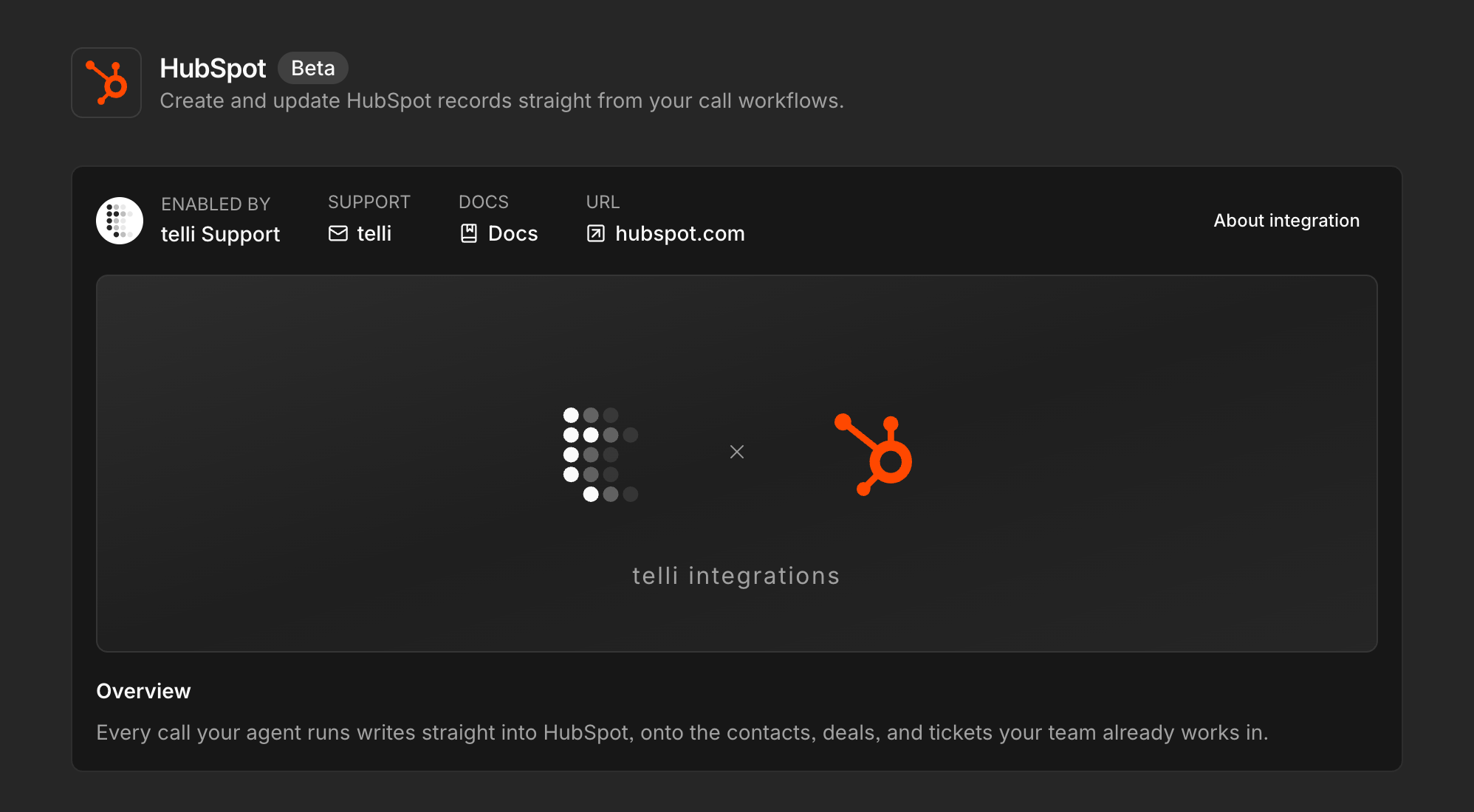Click the About integration button
Viewport: 1474px width, 812px height.
click(1286, 220)
